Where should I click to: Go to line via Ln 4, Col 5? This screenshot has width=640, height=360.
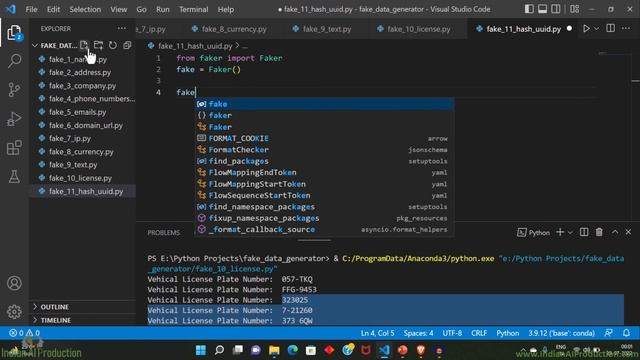tap(377, 333)
